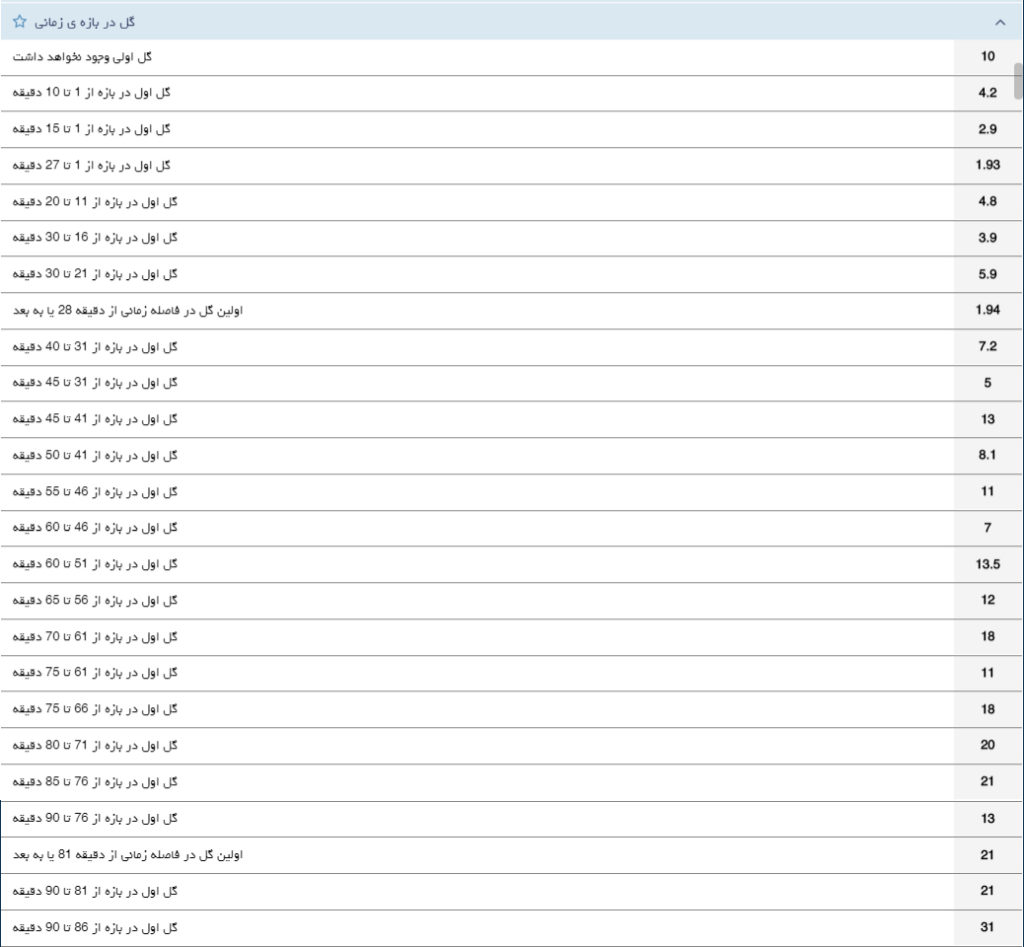Click the vertical scrollbar thumb
1024x947 pixels.
pyautogui.click(x=1018, y=81)
